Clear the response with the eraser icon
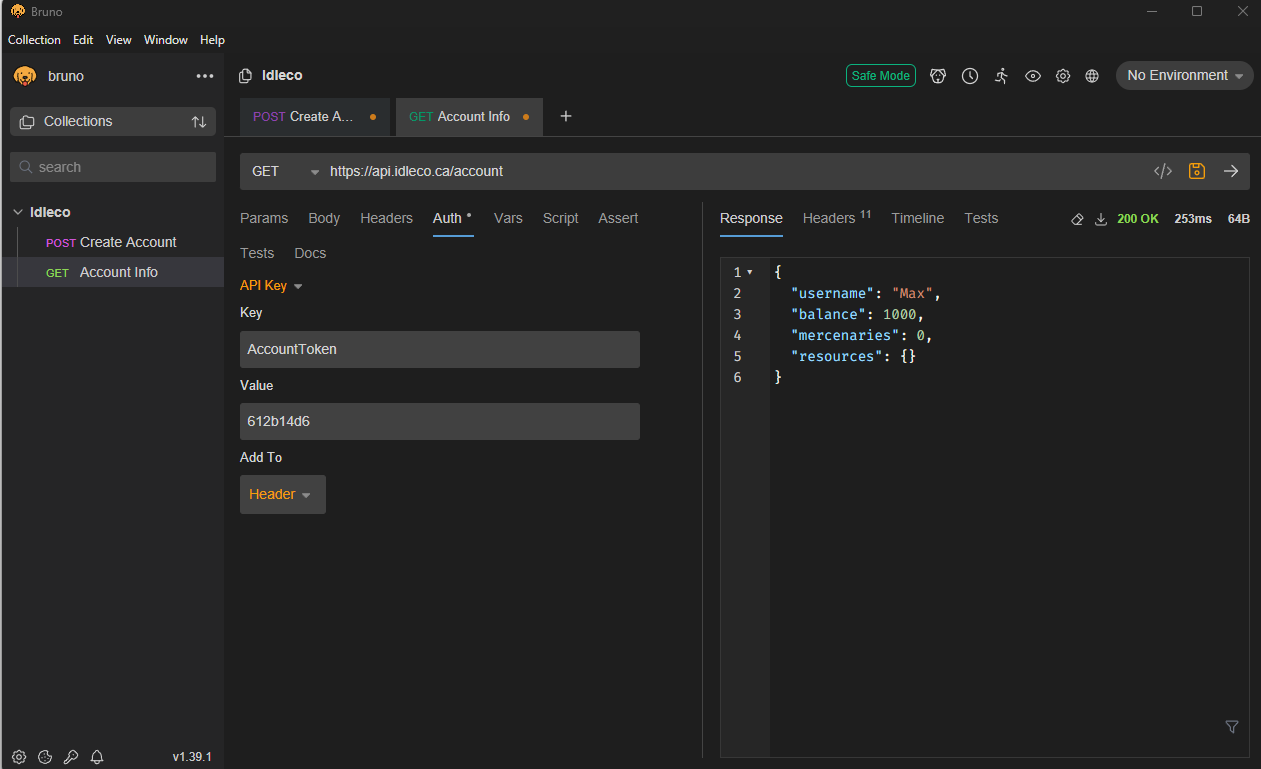This screenshot has height=769, width=1261. coord(1077,219)
